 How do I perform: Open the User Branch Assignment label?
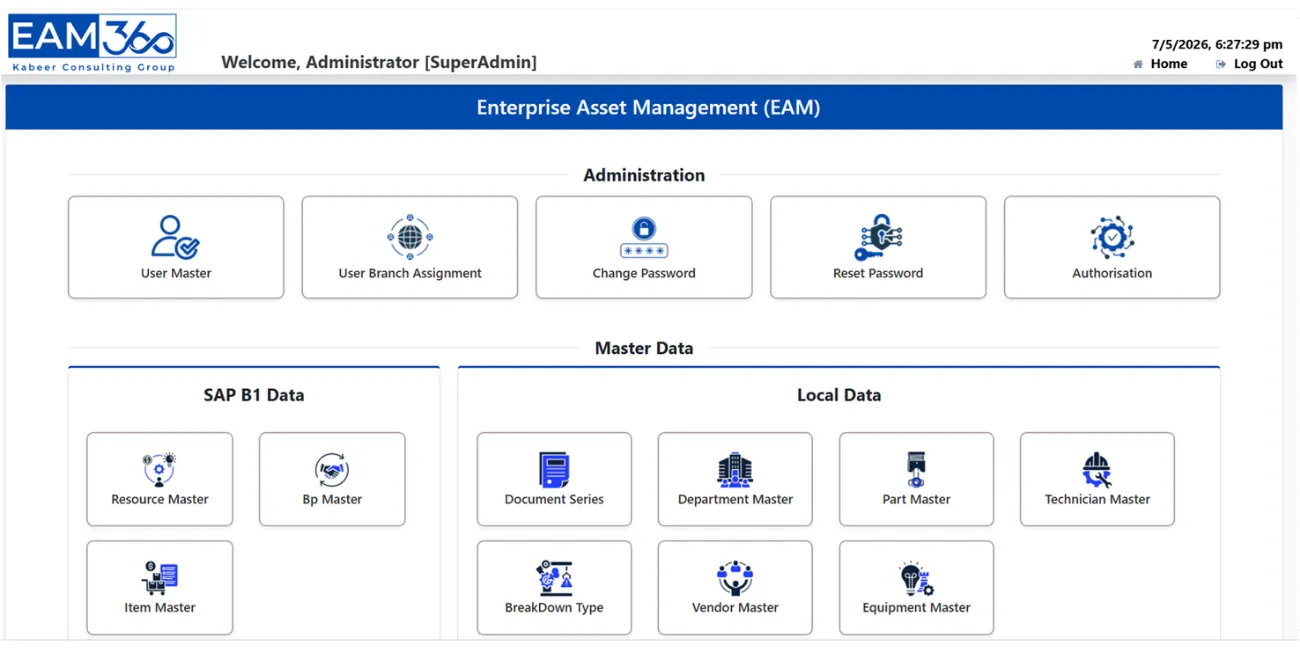(410, 273)
